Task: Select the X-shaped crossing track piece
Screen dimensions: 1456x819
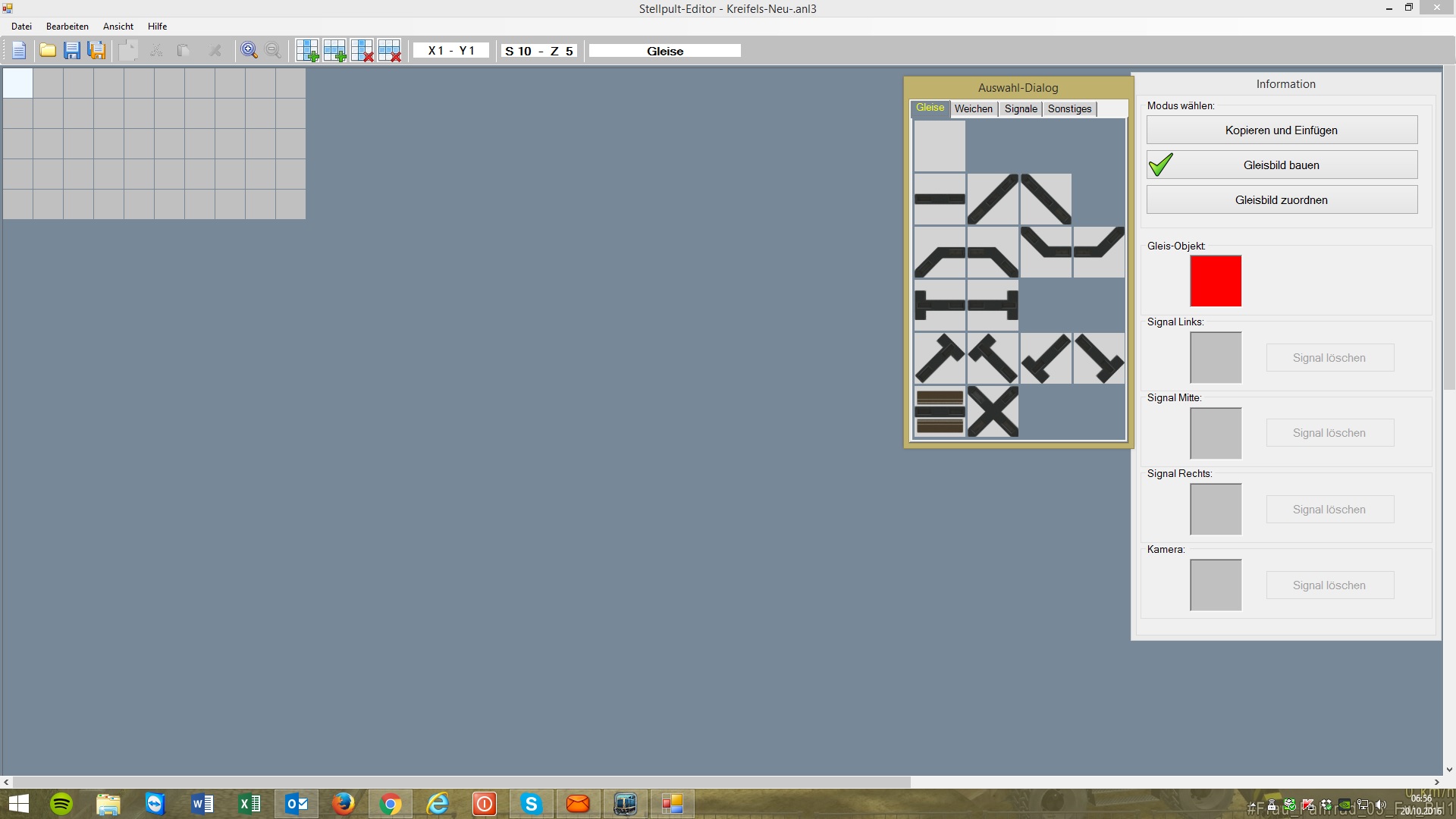Action: point(993,412)
